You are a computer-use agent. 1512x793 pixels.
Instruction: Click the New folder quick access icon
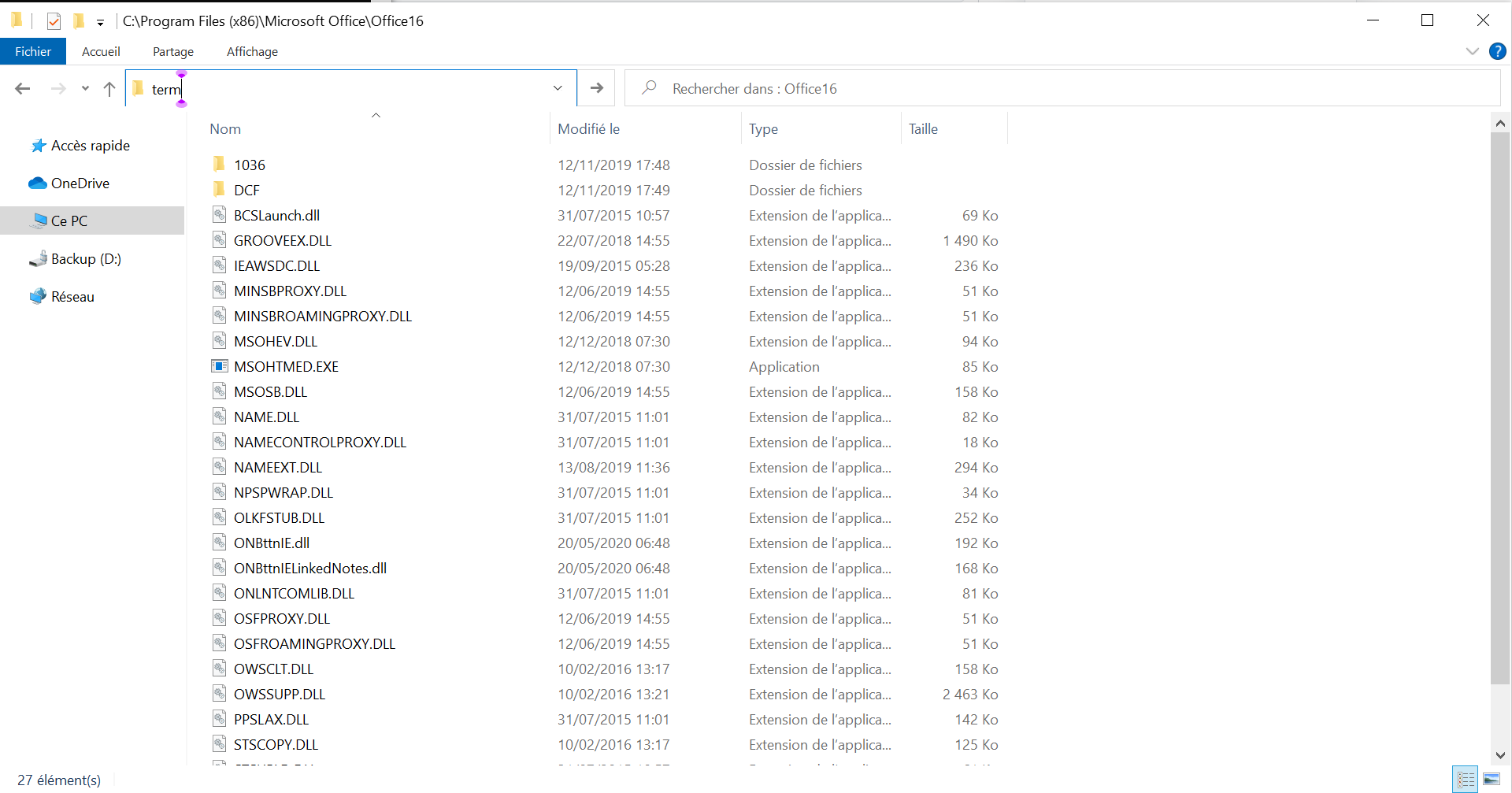[79, 21]
